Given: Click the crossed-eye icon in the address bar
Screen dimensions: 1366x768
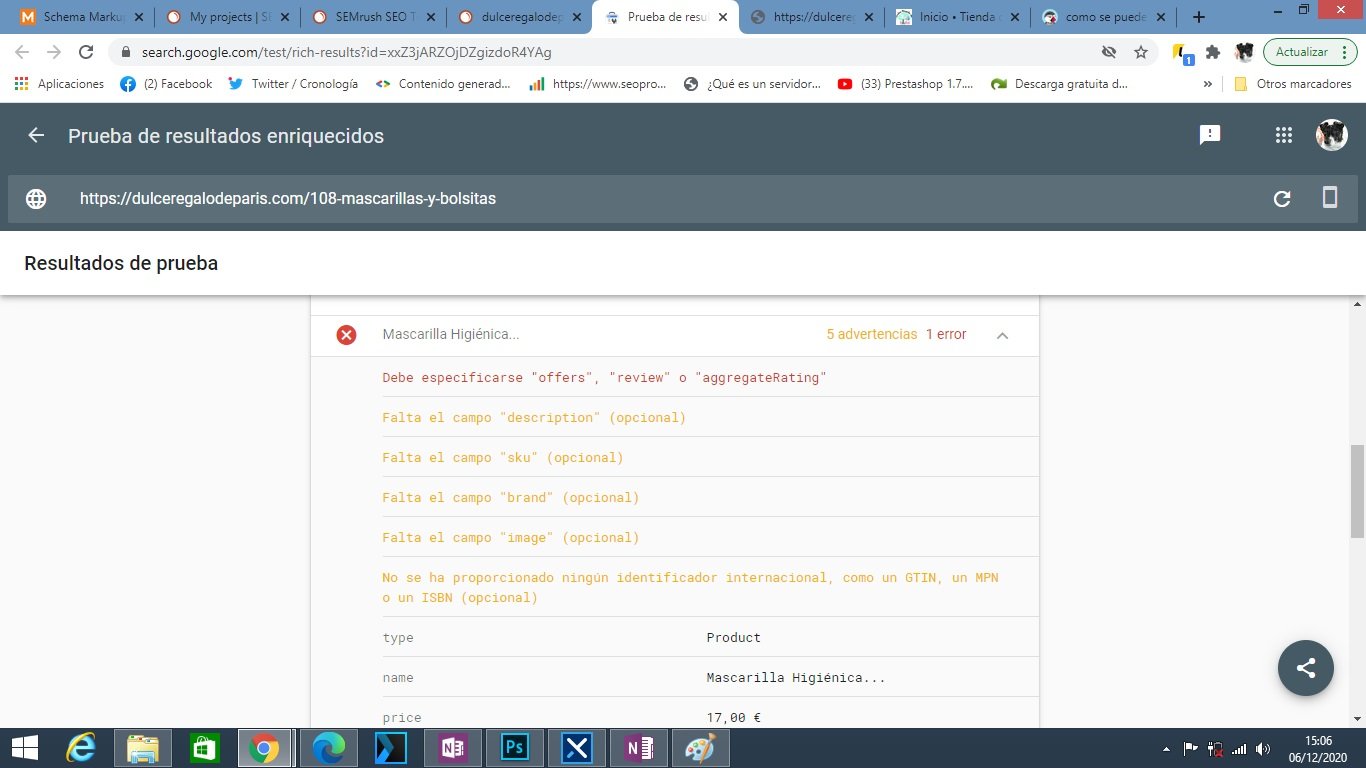Looking at the screenshot, I should click(x=1109, y=52).
